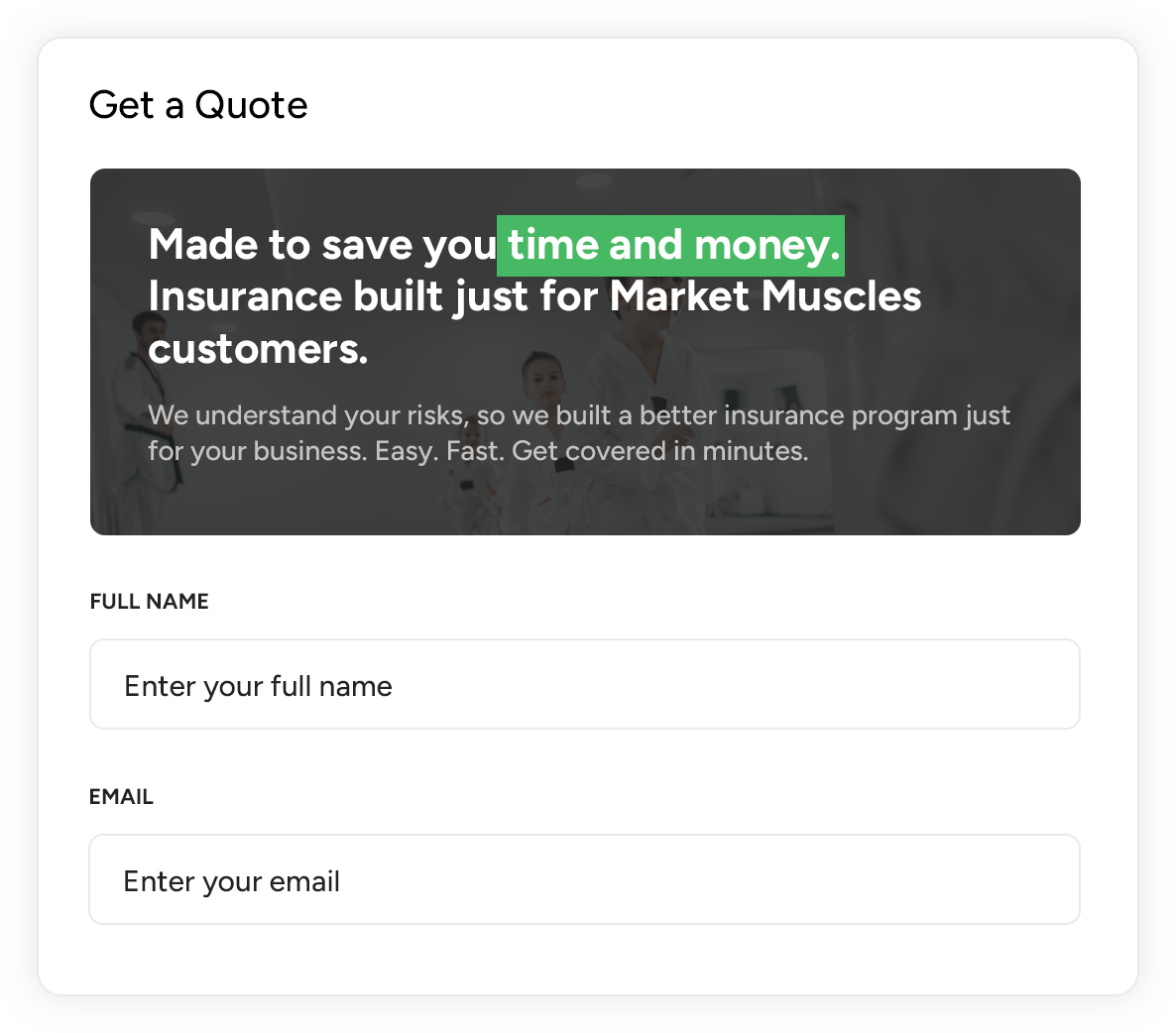Click the "Get covered in minutes." sentence
Image resolution: width=1176 pixels, height=1033 pixels.
[x=659, y=452]
